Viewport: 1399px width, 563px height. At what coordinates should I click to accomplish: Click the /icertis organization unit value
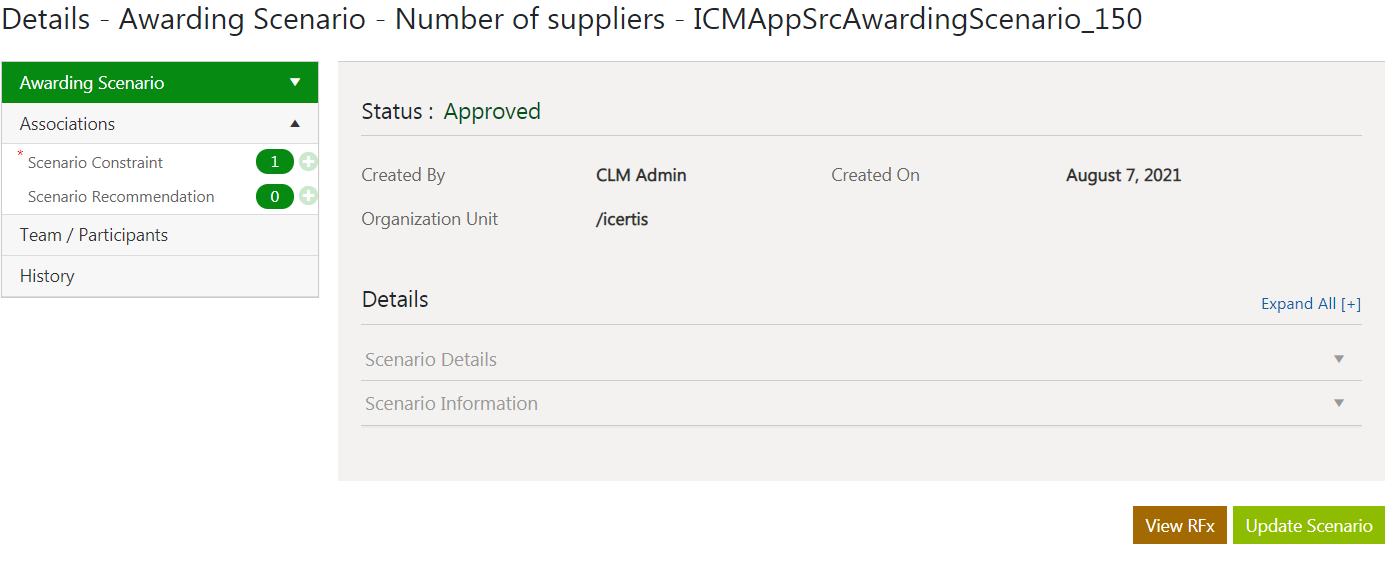(622, 219)
